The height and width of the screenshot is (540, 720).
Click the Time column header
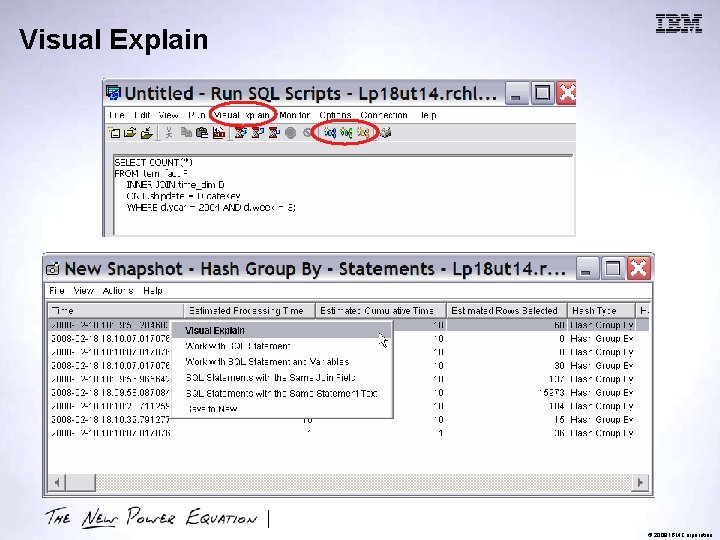click(x=116, y=310)
